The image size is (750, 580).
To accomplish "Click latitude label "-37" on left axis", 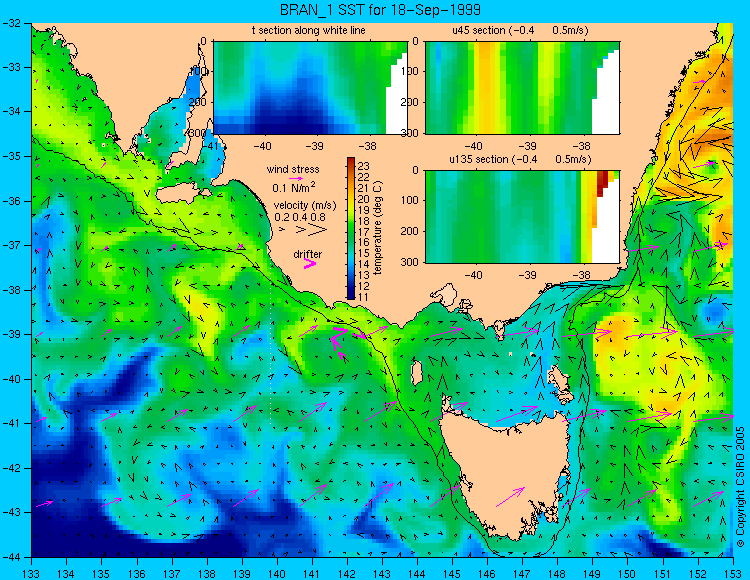I will pos(13,245).
